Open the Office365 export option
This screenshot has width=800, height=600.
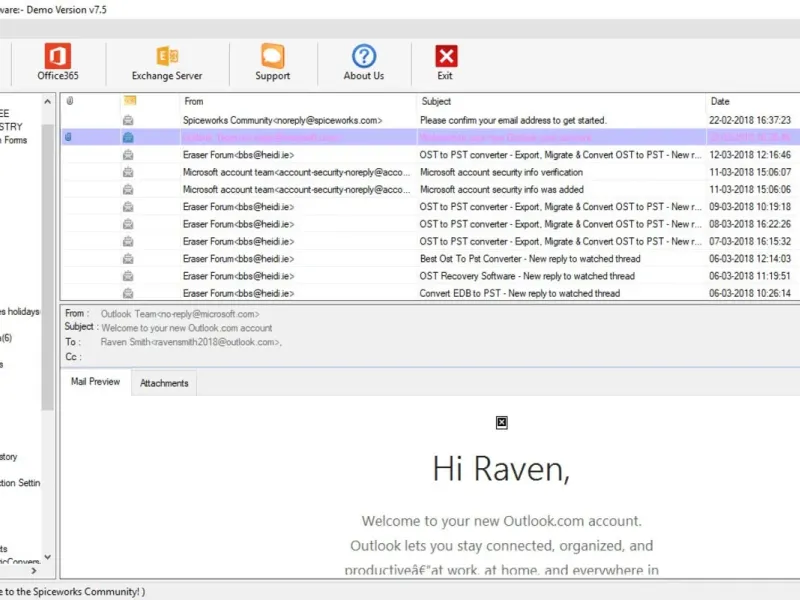tap(58, 62)
